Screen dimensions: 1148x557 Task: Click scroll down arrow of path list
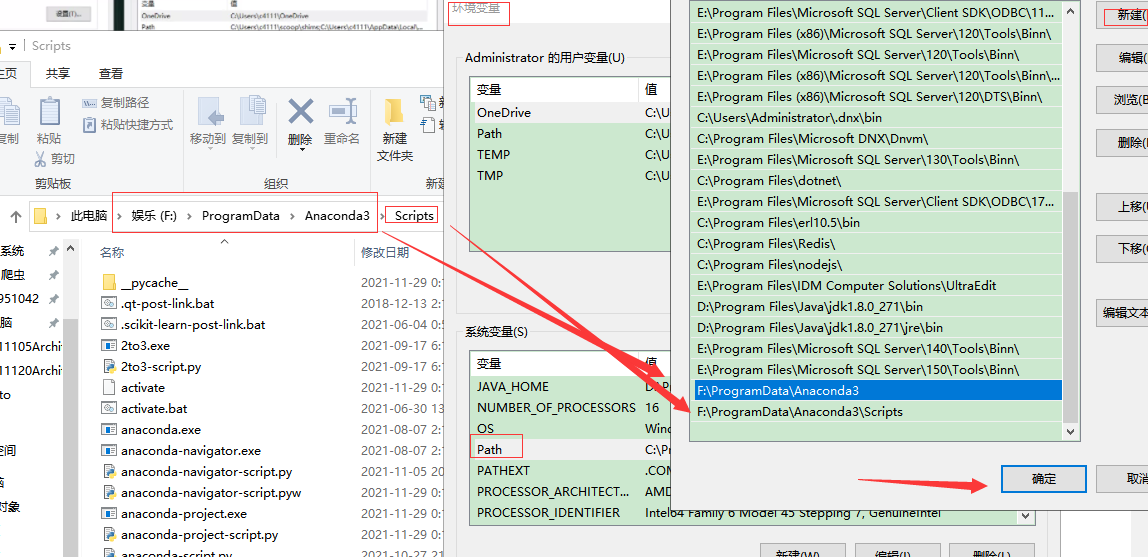pyautogui.click(x=1070, y=432)
